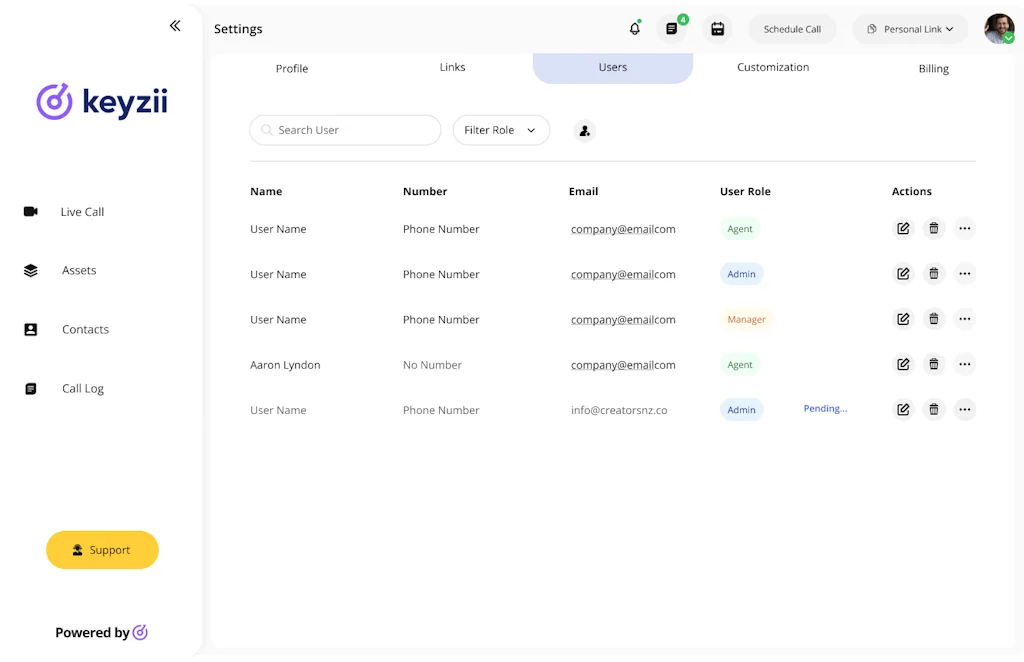Edit the Aaron Lyndon user row
Image resolution: width=1024 pixels, height=662 pixels.
click(903, 365)
